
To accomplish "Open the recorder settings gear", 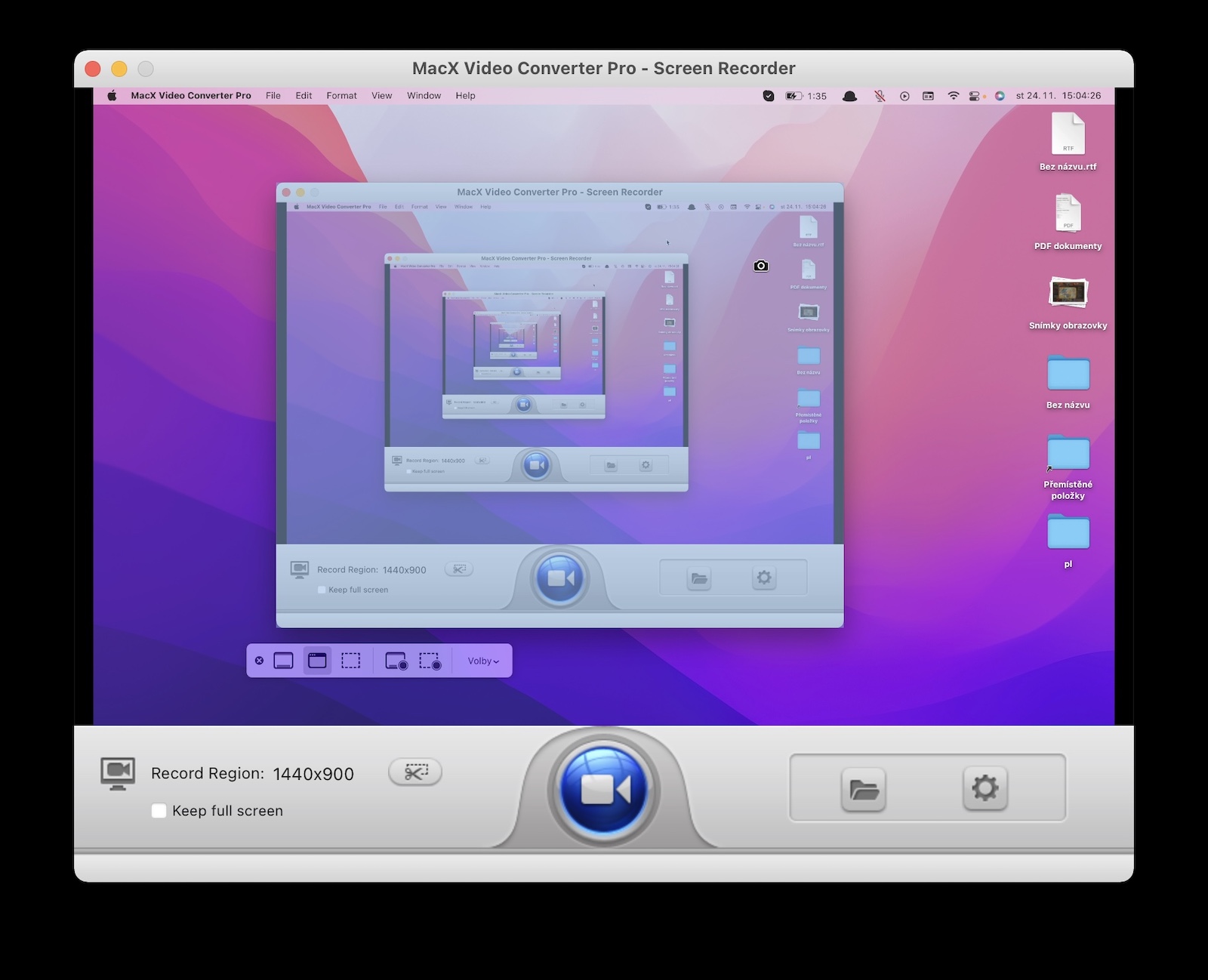I will (x=985, y=789).
